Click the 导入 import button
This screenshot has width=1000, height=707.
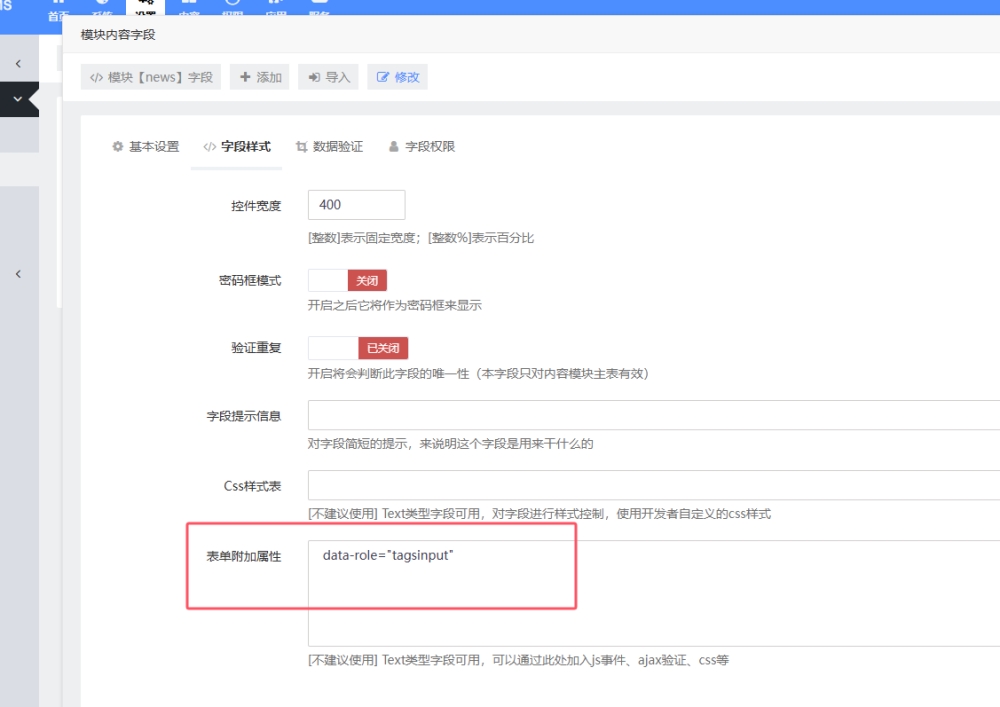[328, 77]
